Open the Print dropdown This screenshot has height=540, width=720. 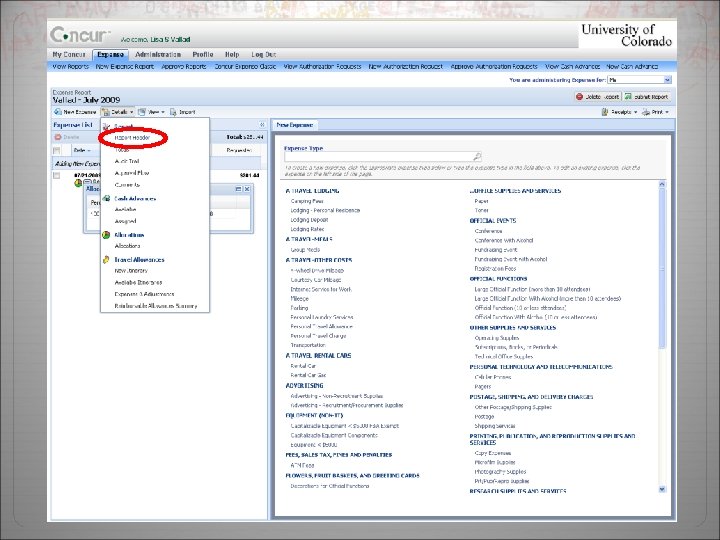coord(656,112)
